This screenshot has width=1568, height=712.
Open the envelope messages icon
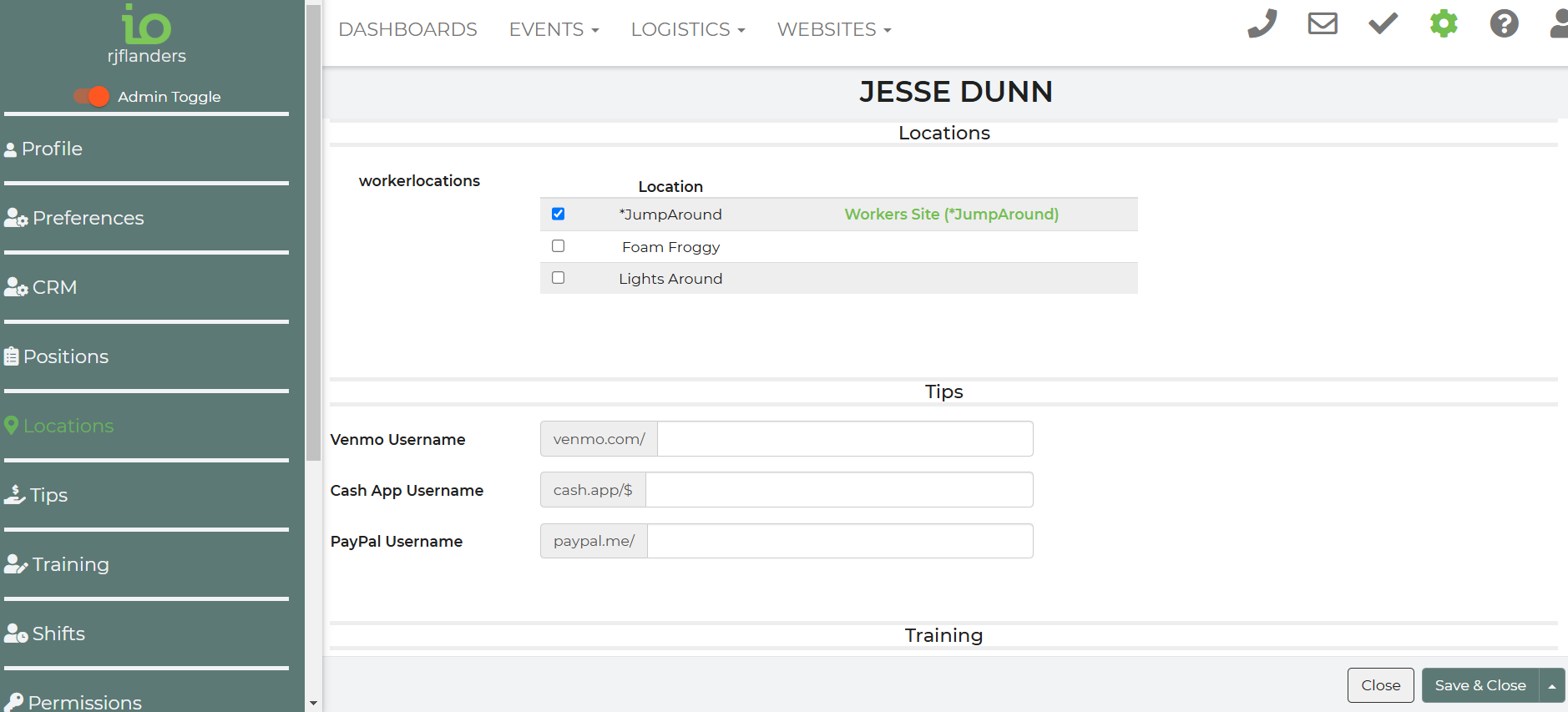click(x=1323, y=23)
